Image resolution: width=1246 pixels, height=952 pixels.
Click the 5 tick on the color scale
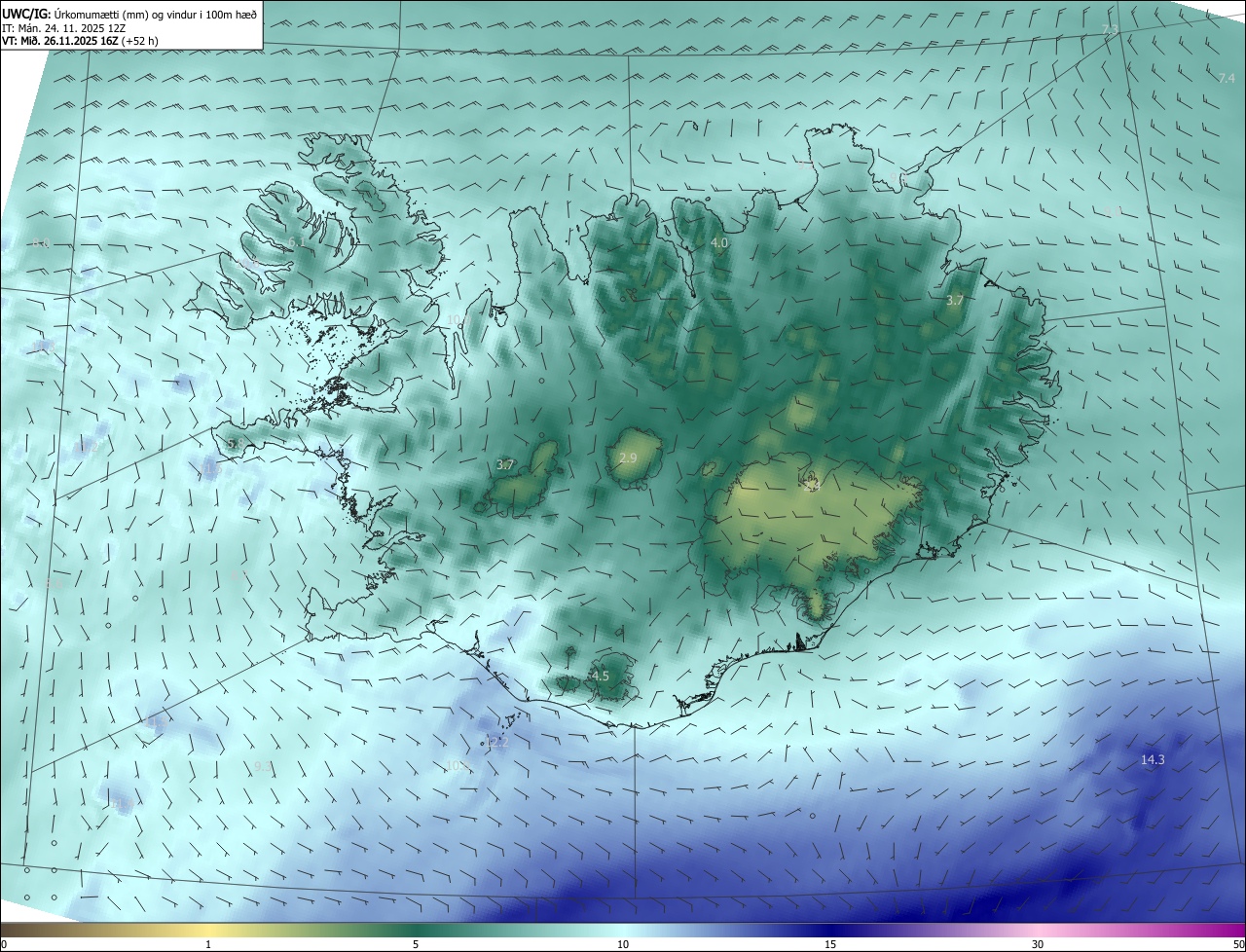pyautogui.click(x=416, y=944)
